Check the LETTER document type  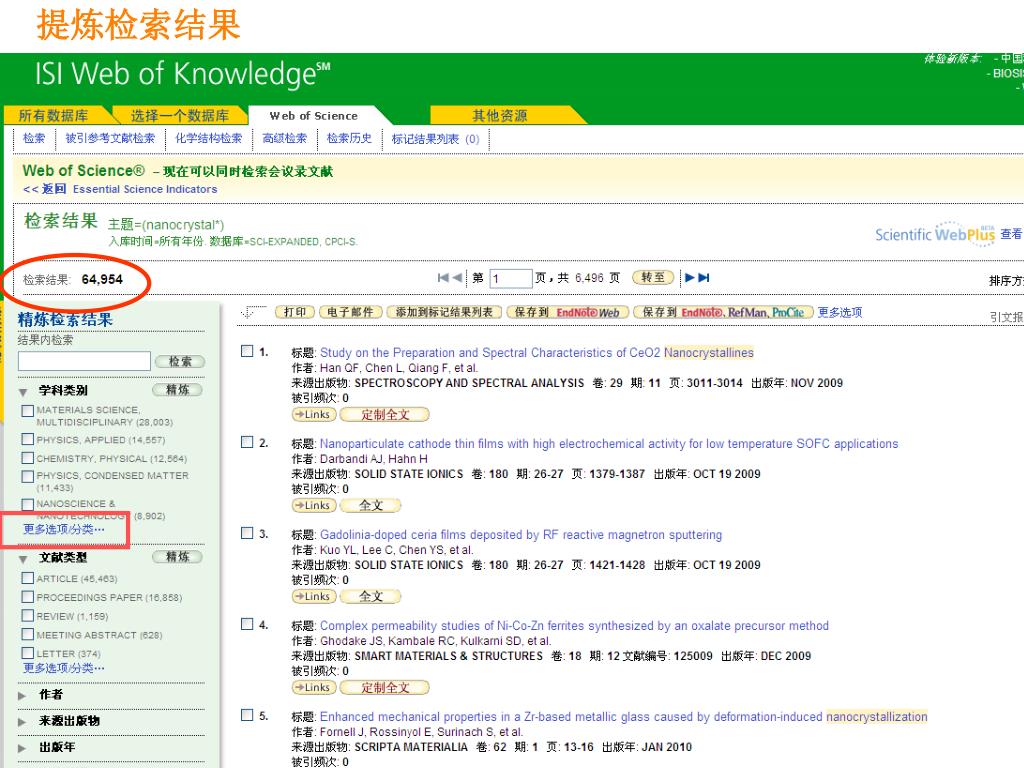pos(27,653)
